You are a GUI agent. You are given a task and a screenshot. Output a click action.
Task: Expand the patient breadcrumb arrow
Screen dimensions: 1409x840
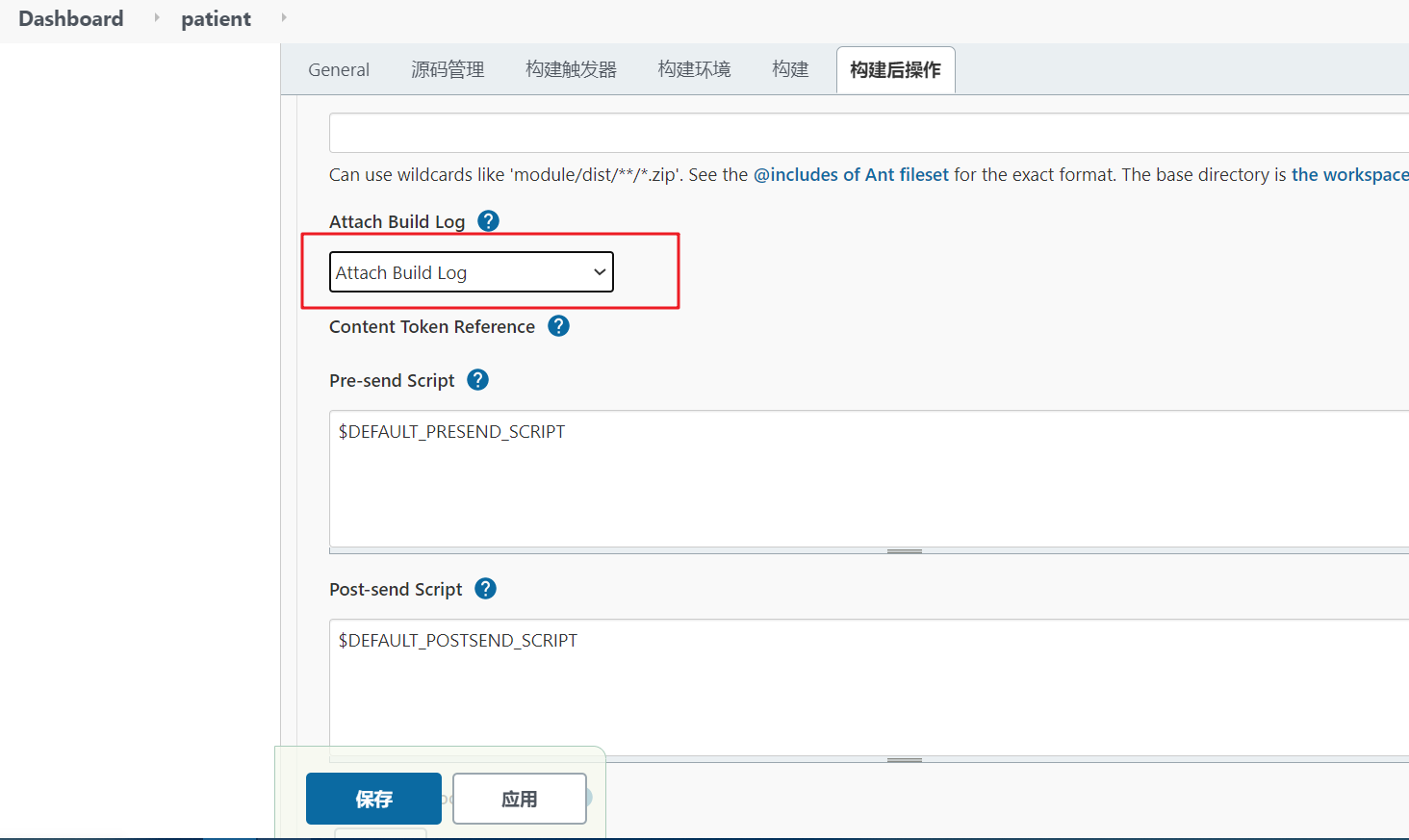283,17
